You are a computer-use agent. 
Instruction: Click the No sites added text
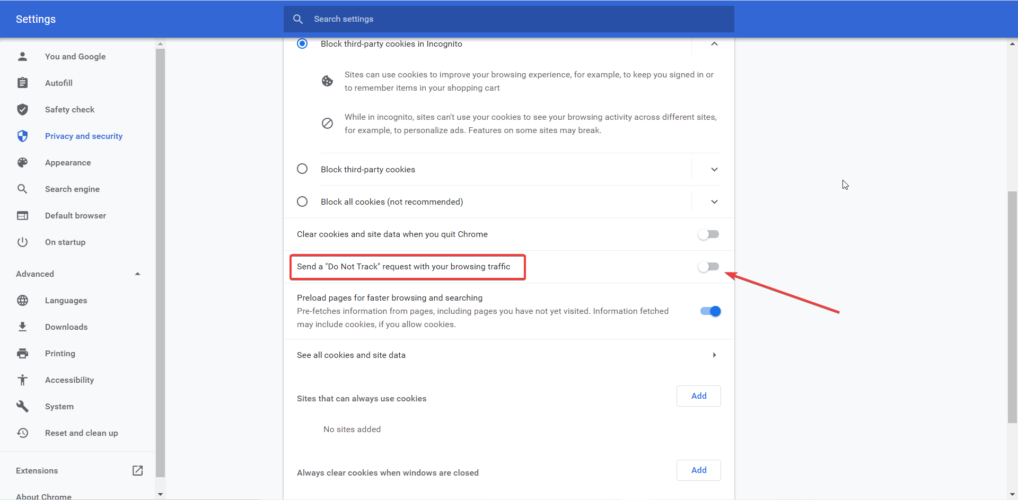point(352,429)
